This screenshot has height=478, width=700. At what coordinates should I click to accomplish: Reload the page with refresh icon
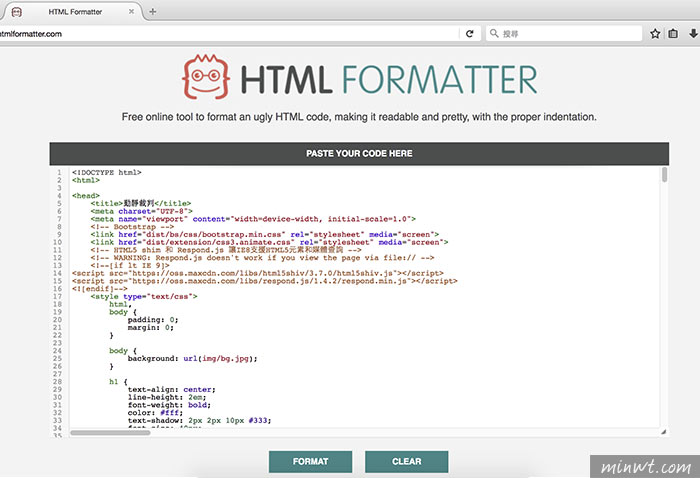[x=470, y=33]
